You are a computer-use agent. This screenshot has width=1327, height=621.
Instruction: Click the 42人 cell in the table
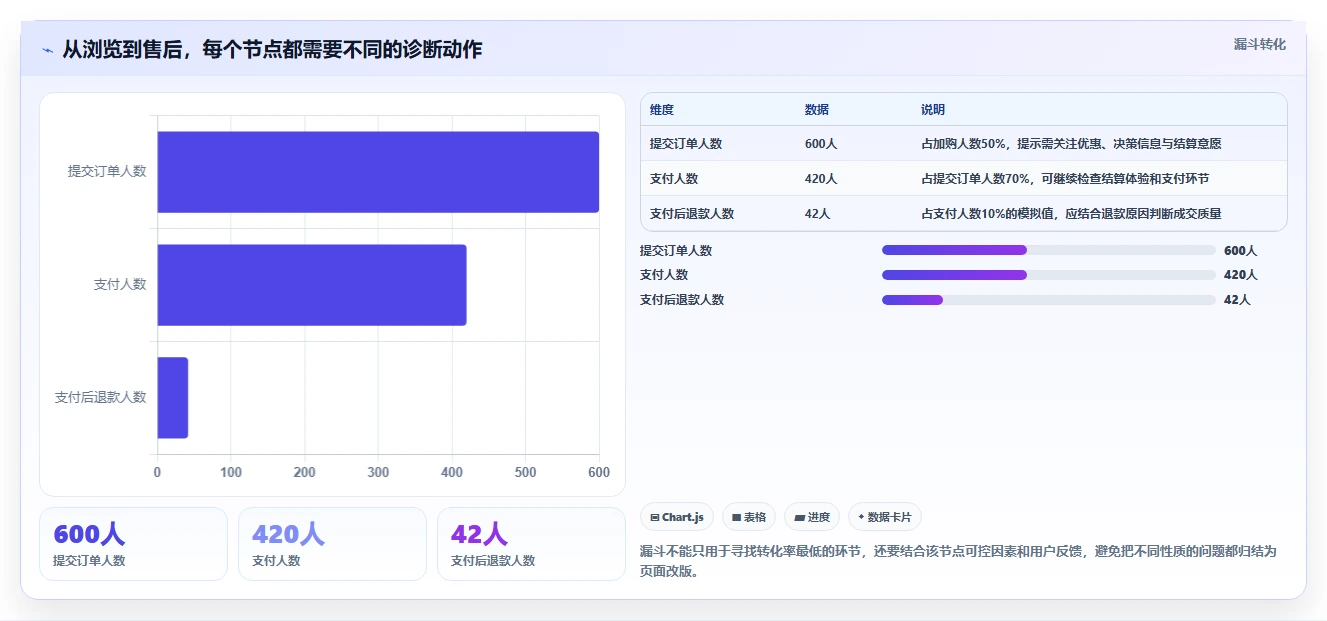click(x=818, y=214)
